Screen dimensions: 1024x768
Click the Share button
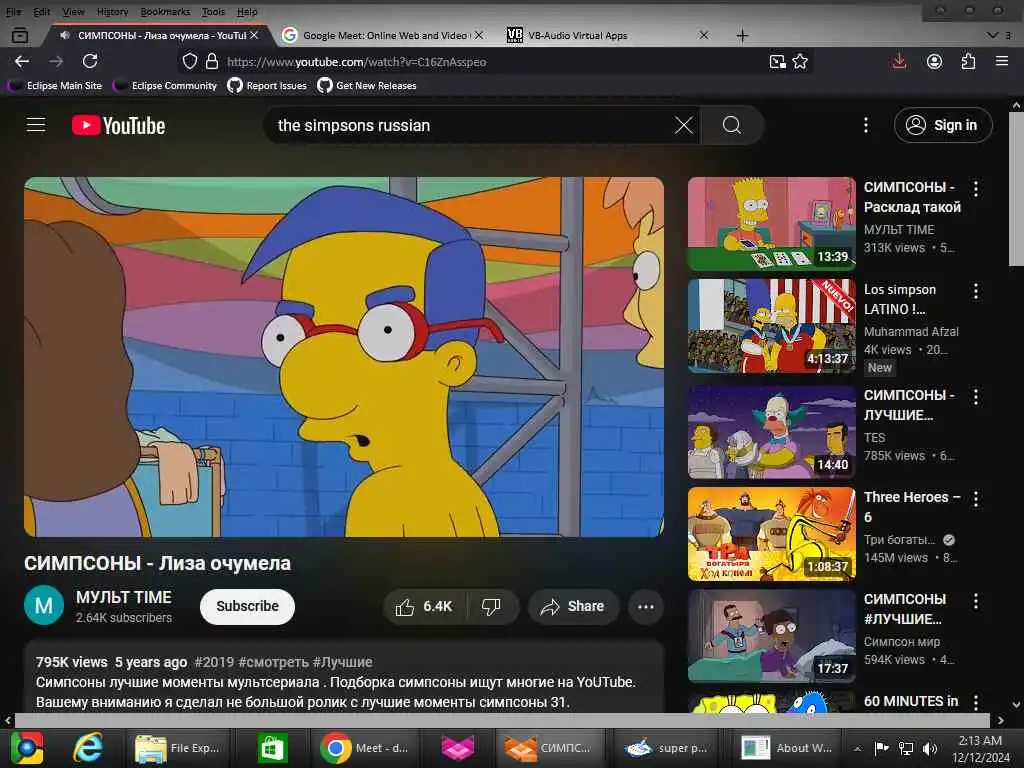pos(573,607)
